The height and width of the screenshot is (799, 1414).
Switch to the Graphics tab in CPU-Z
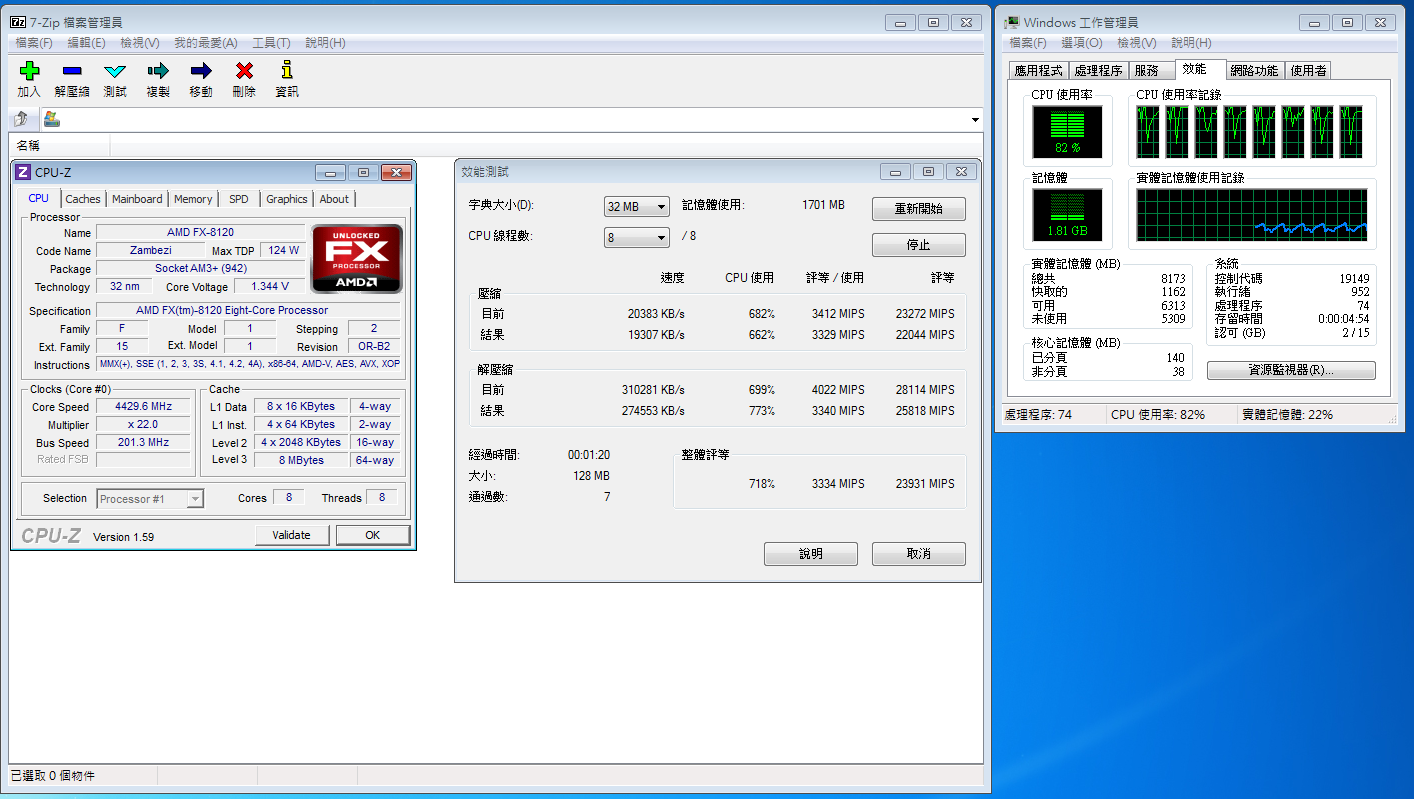pyautogui.click(x=287, y=199)
